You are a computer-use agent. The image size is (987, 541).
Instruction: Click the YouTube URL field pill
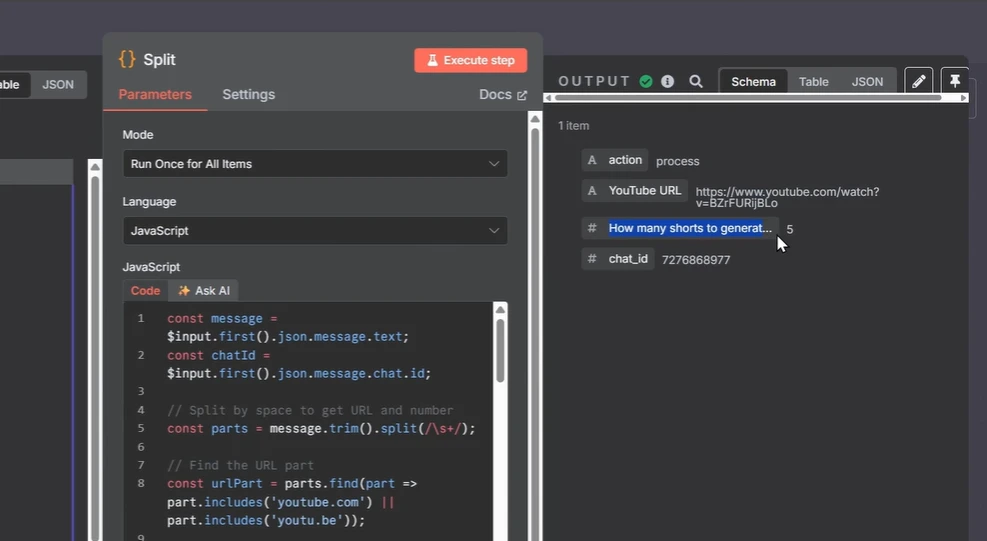click(634, 190)
